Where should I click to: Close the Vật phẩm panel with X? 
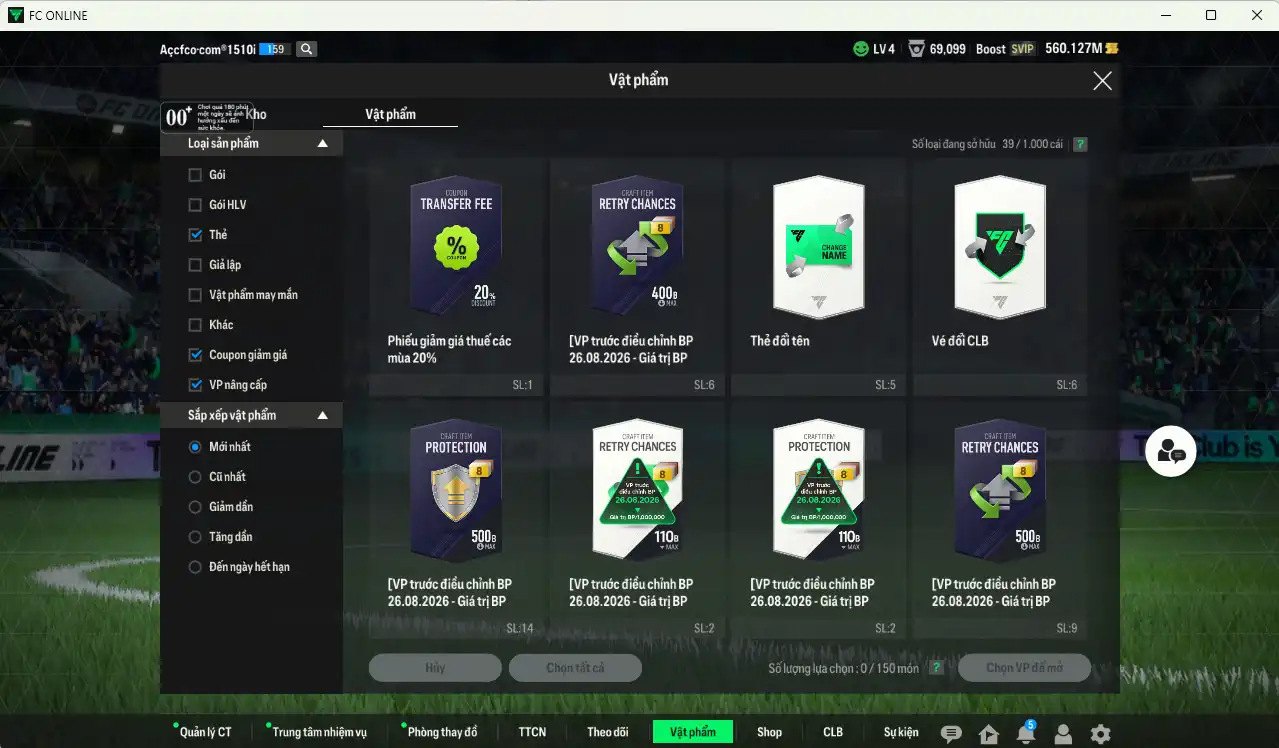pos(1102,81)
